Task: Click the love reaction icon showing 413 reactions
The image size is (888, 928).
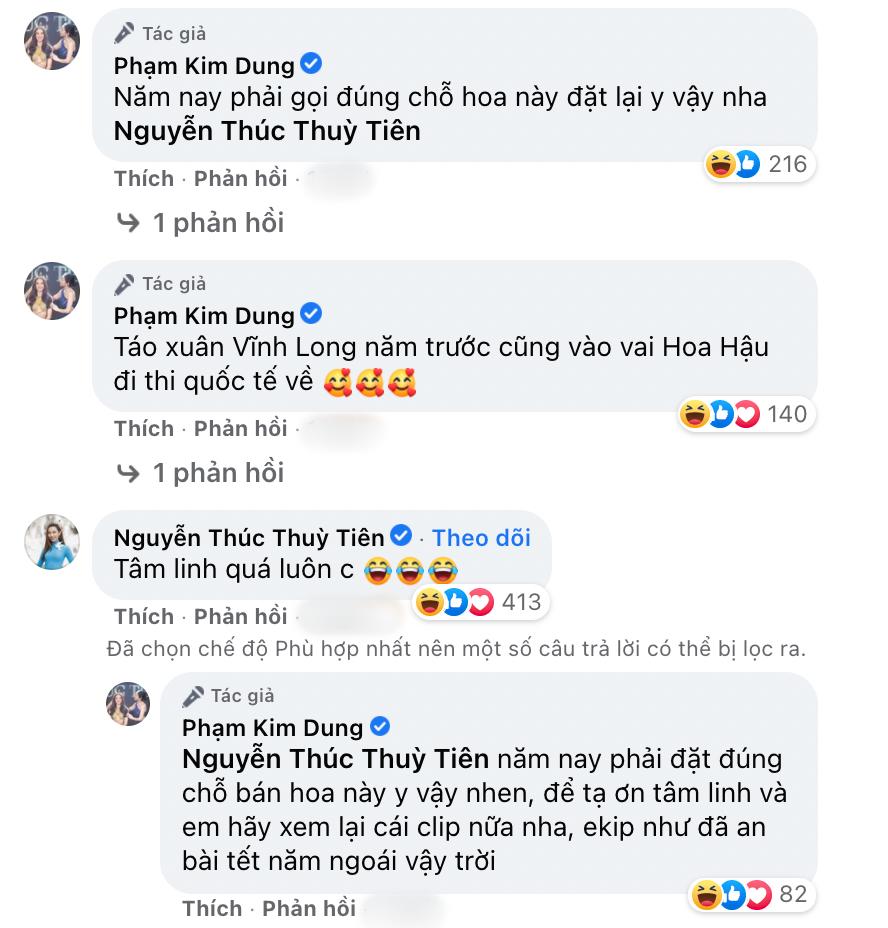Action: point(481,602)
